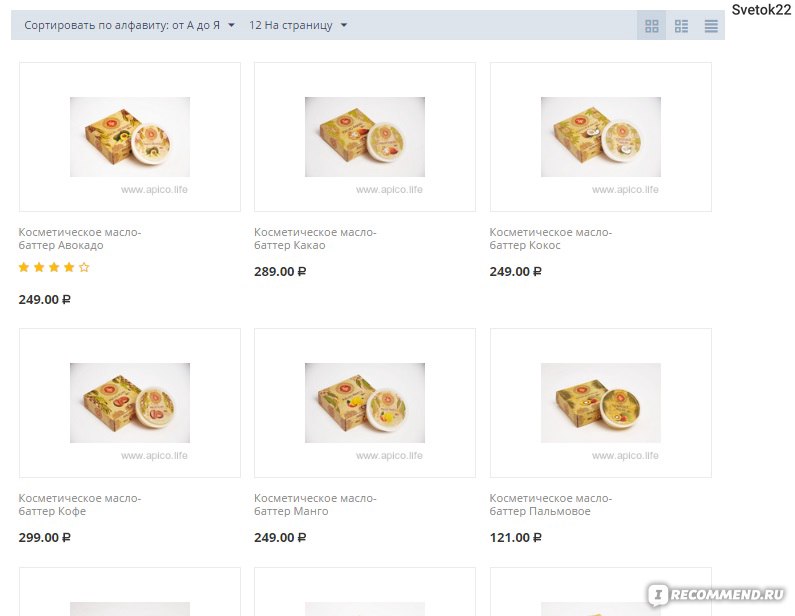Viewport: 795px width, 616px height.
Task: Open Кокос butter product image
Action: (601, 137)
